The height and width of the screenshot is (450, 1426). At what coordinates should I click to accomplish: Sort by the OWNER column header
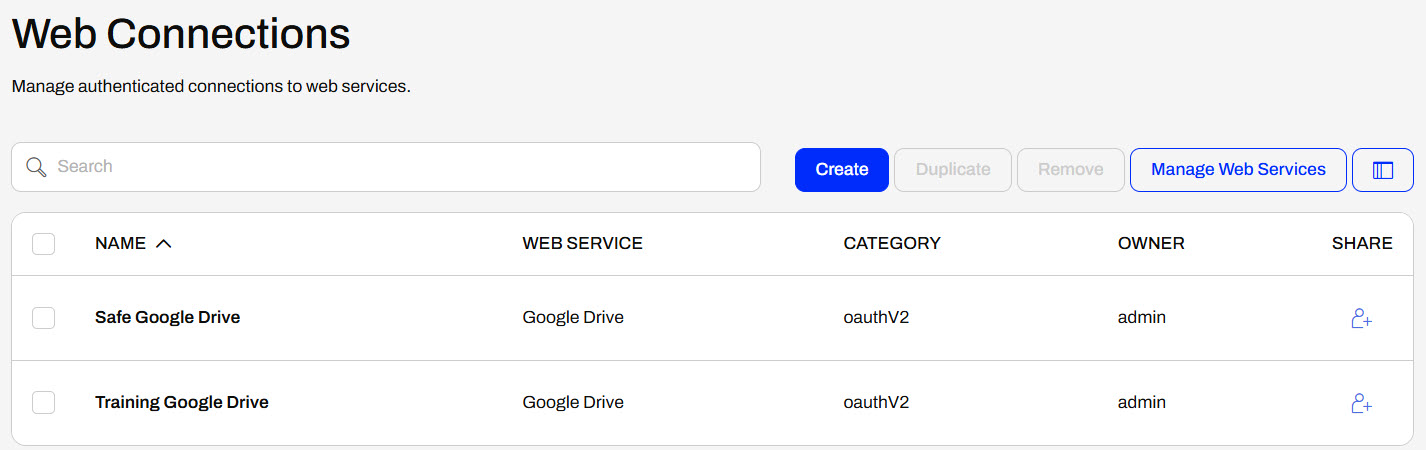coord(1150,244)
